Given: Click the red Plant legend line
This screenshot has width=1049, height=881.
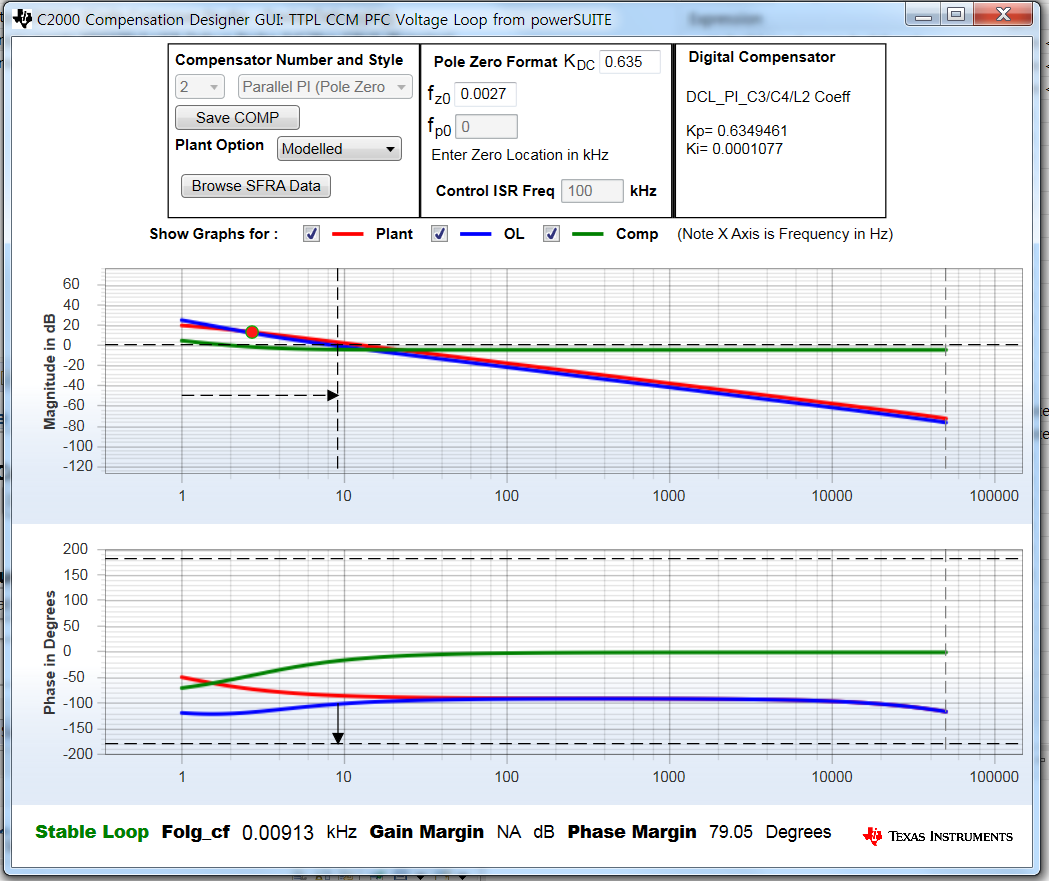Looking at the screenshot, I should (347, 234).
